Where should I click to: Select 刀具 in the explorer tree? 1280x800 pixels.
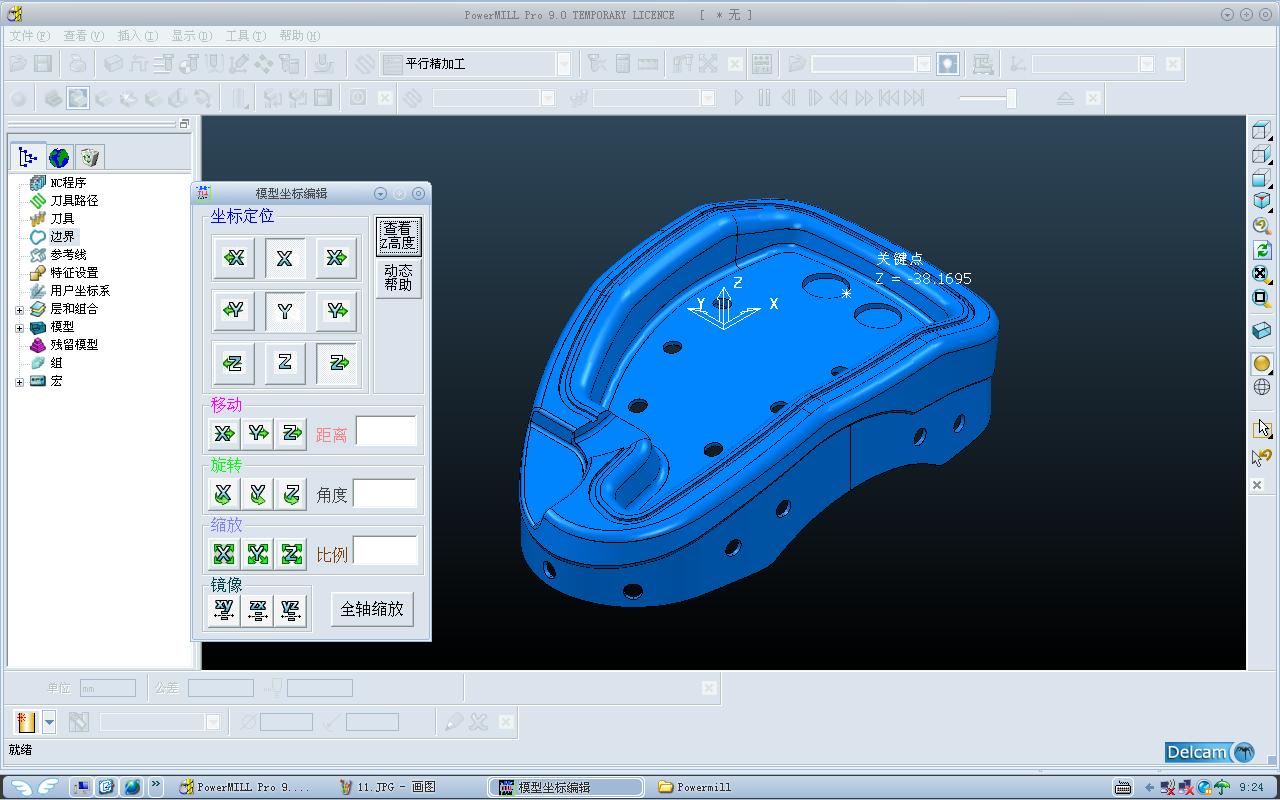[62, 219]
